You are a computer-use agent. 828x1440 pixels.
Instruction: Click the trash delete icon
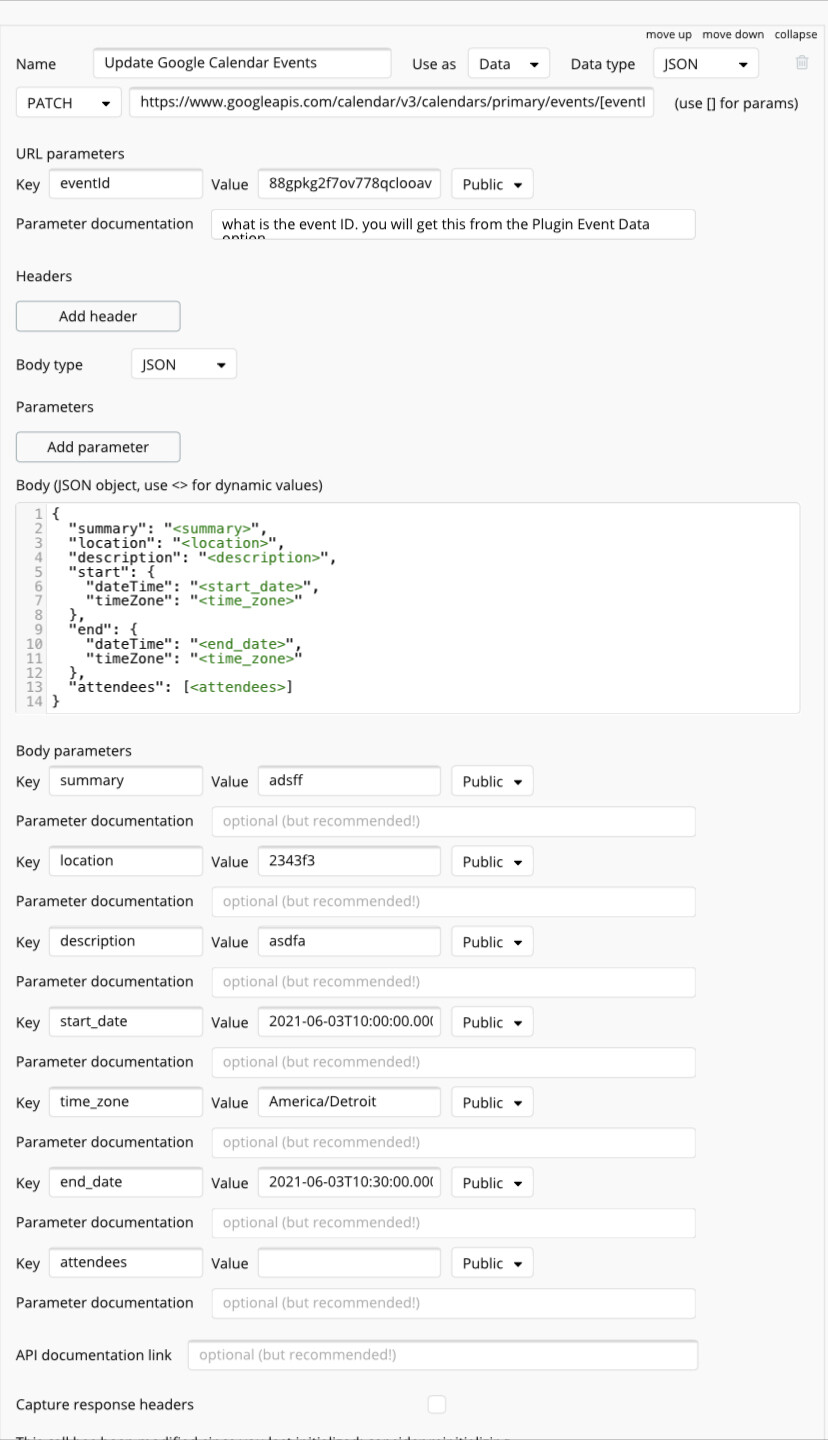click(x=801, y=63)
